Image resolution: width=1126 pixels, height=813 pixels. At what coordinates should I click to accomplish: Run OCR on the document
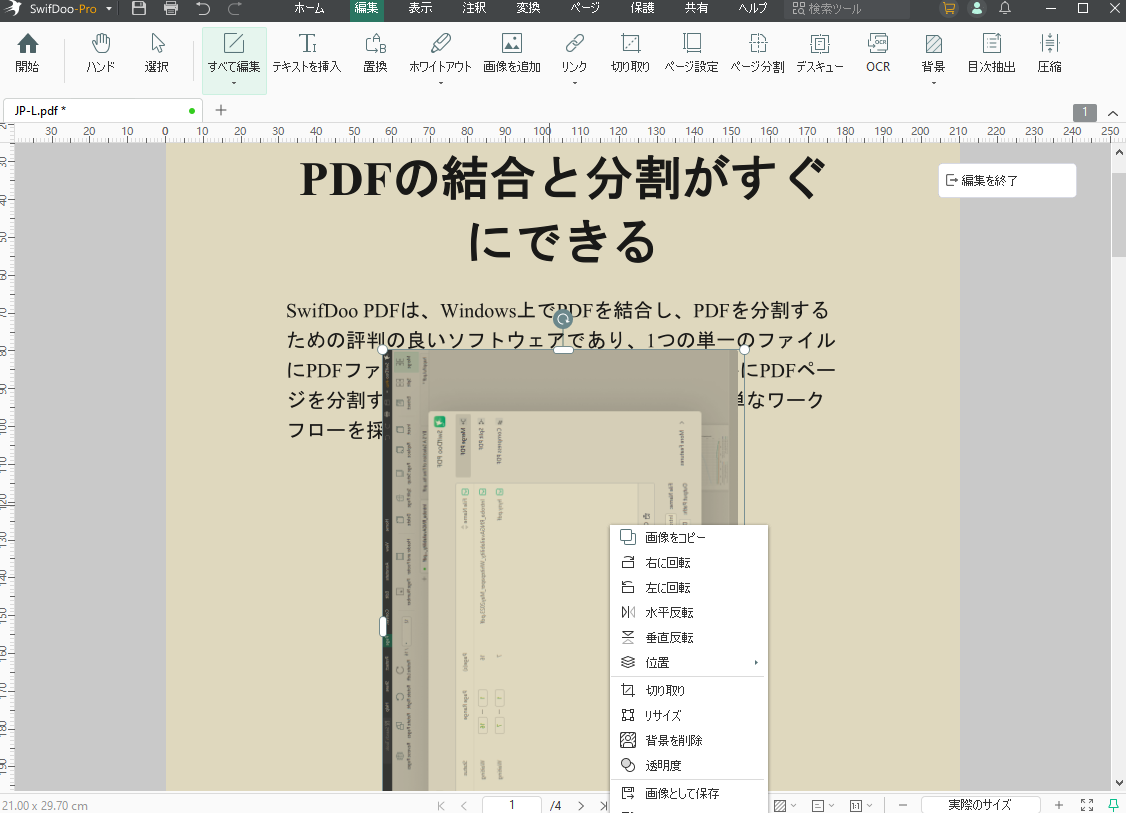tap(877, 54)
